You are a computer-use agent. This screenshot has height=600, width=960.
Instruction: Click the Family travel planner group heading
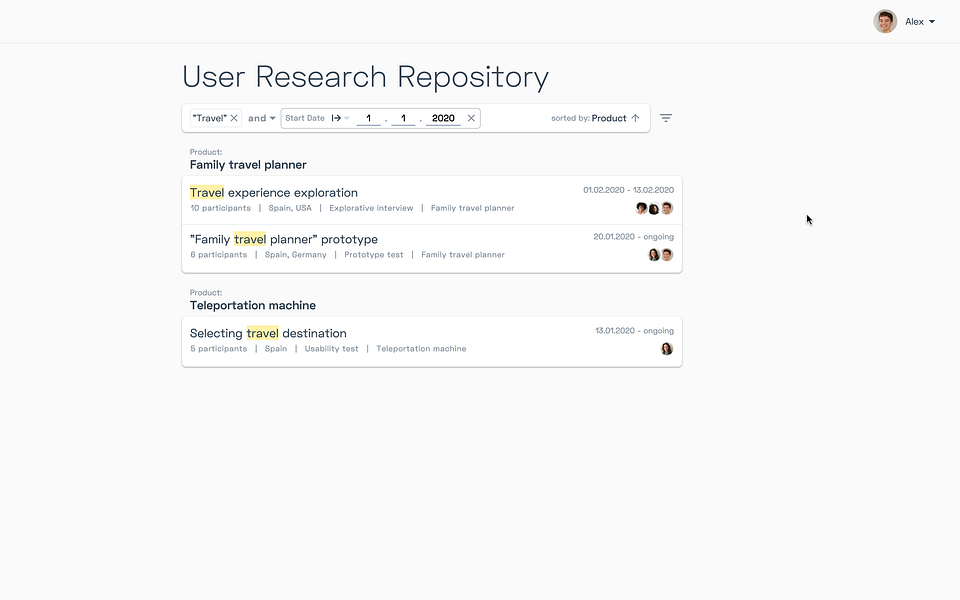coord(248,165)
